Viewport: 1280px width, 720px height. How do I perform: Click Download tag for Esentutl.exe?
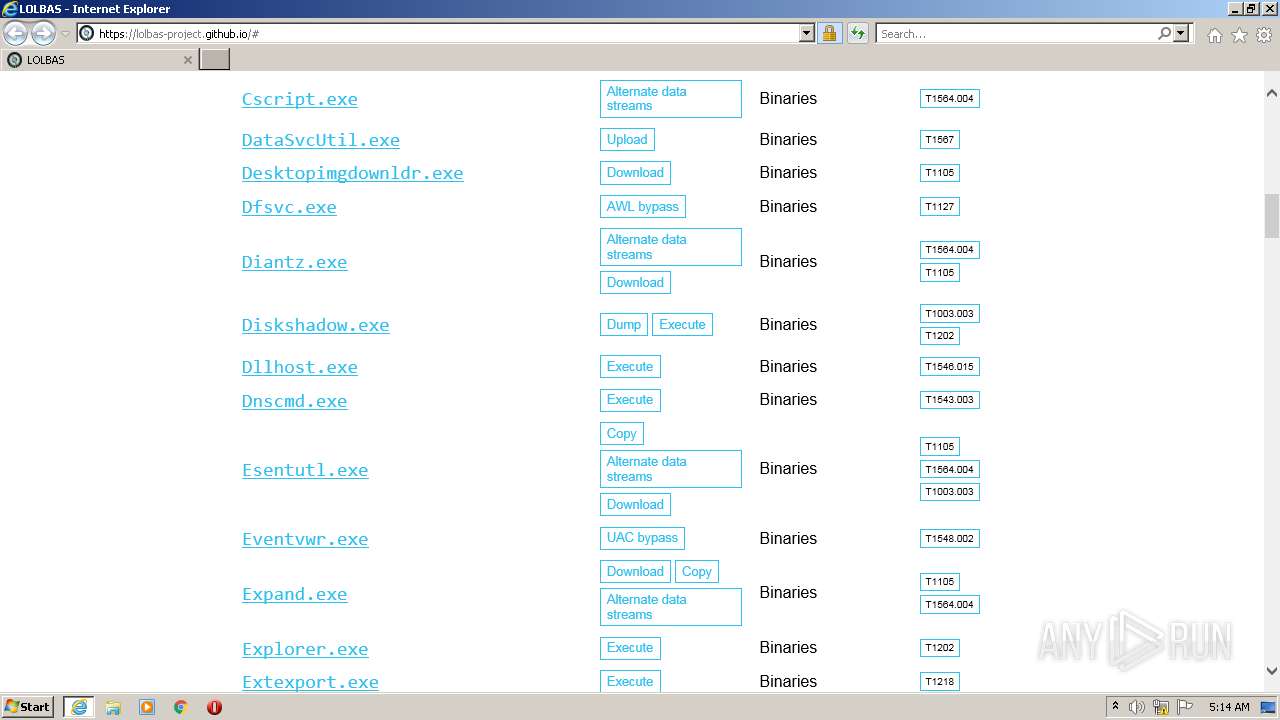click(635, 504)
